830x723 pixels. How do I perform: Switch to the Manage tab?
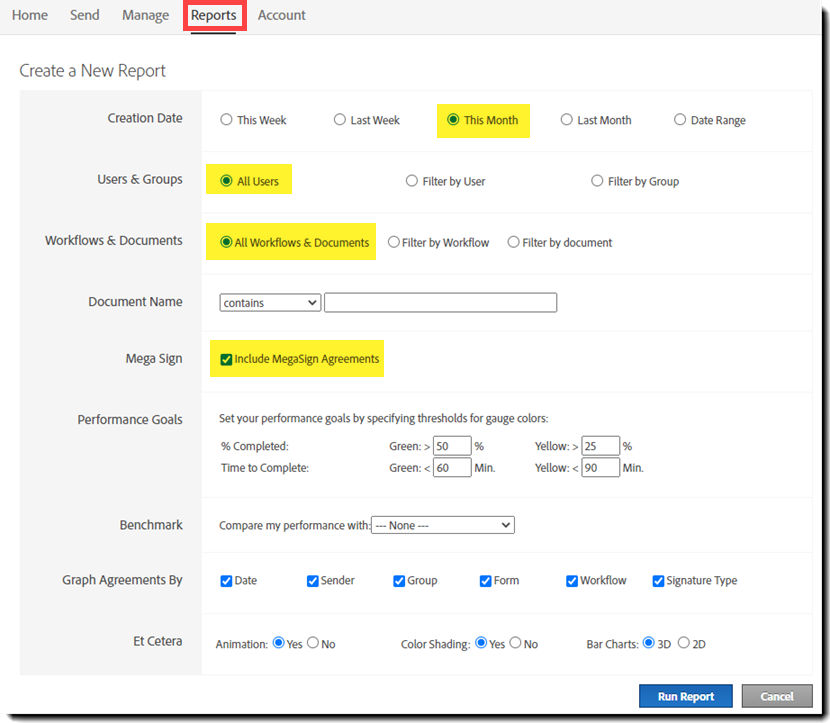click(x=146, y=15)
